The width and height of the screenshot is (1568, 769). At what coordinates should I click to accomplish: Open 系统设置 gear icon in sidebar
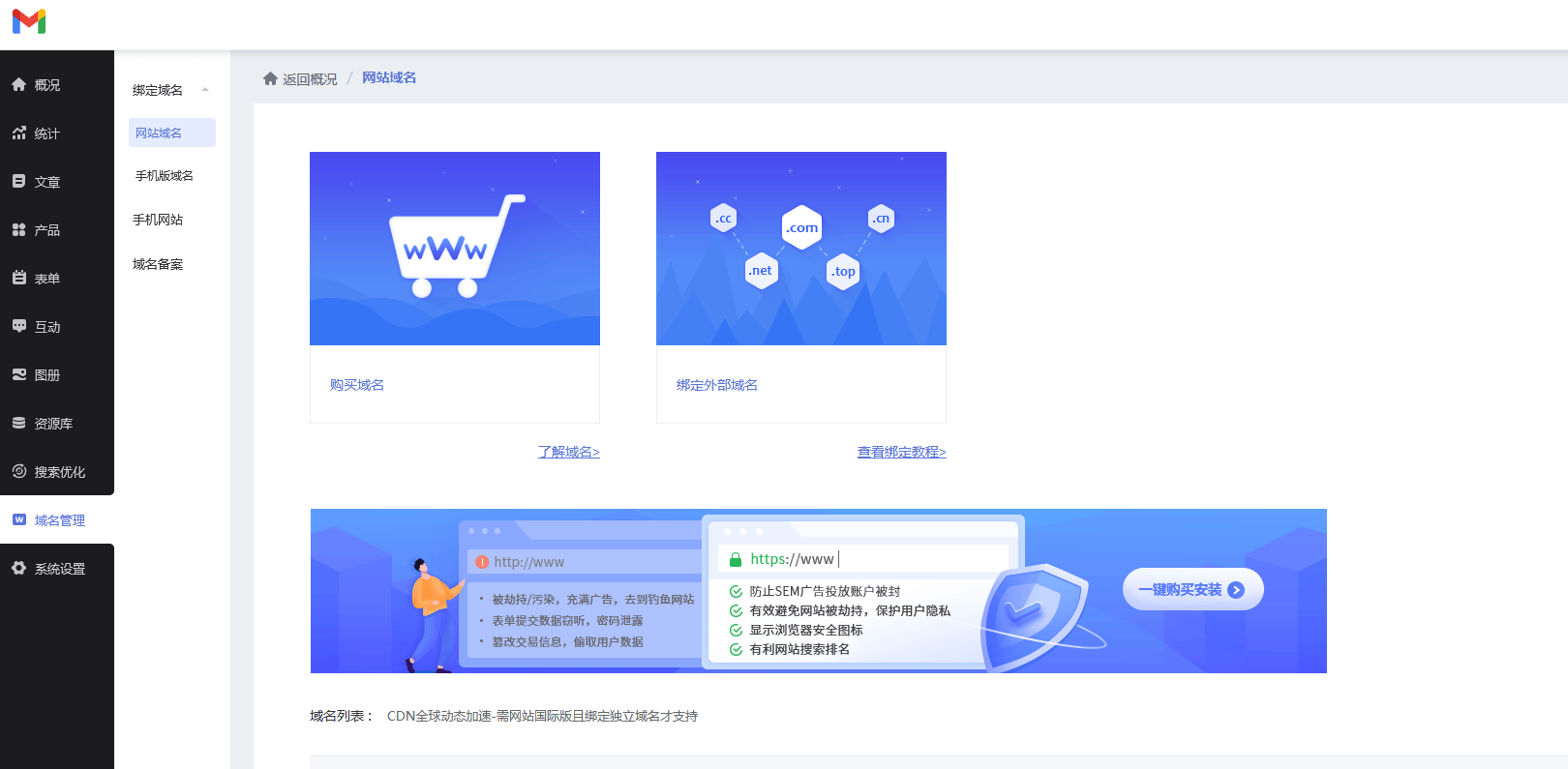(x=19, y=569)
